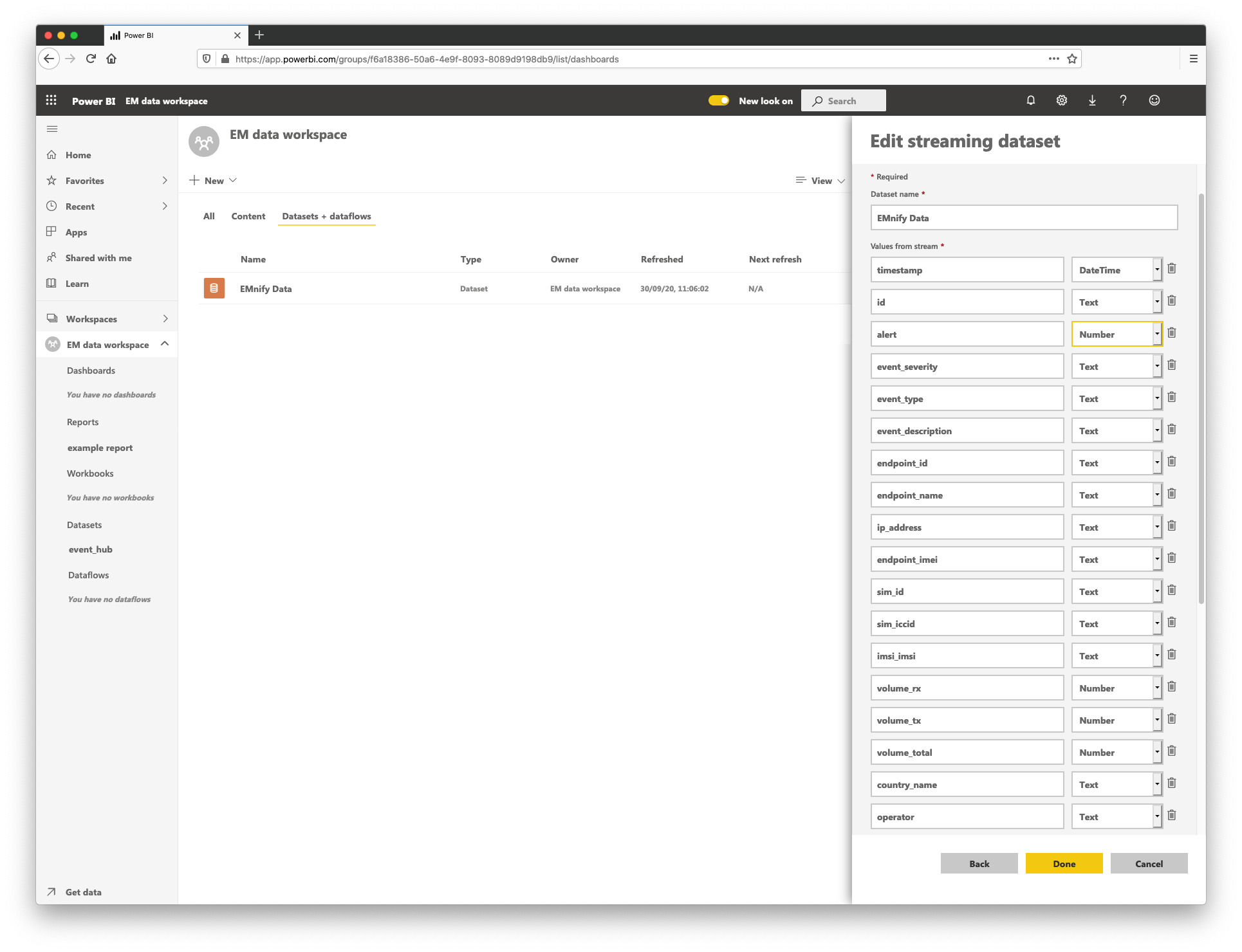Open the browser hamburger menu
Screen dimensions: 1242x952
[x=1194, y=59]
